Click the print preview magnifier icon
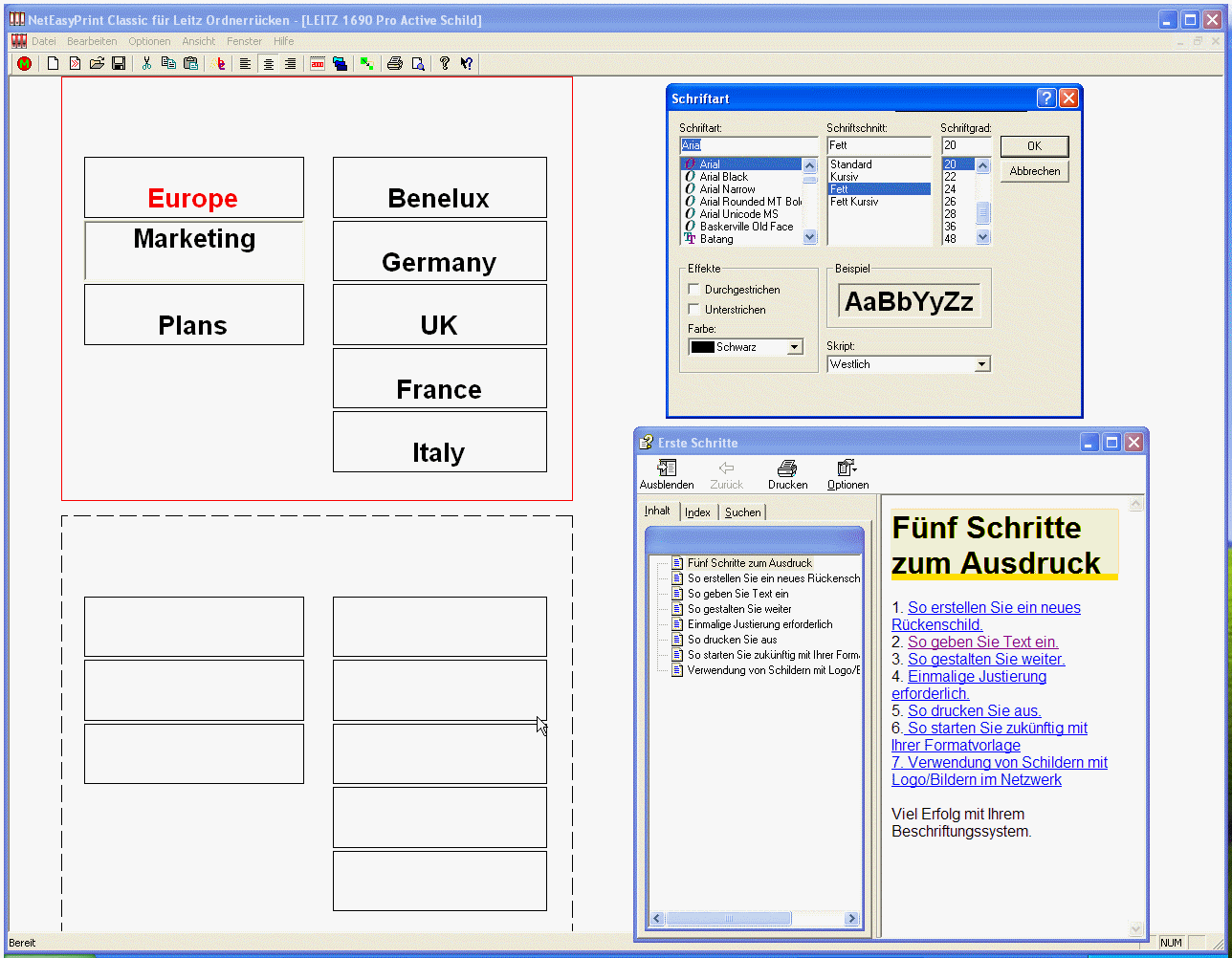Screen dimensions: 1232x958 (418, 64)
